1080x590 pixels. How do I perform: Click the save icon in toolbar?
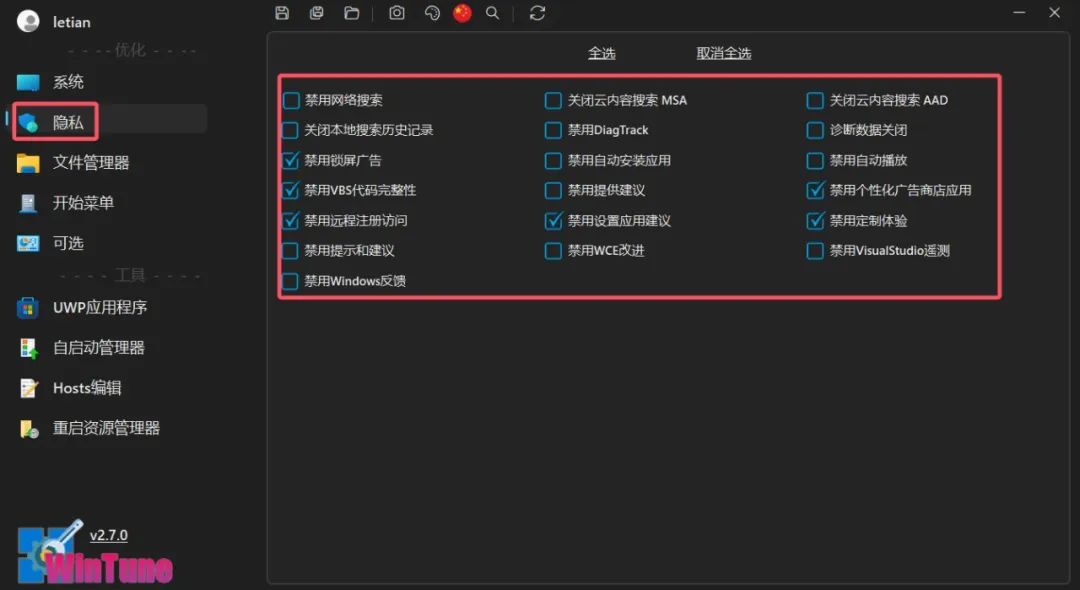point(282,13)
